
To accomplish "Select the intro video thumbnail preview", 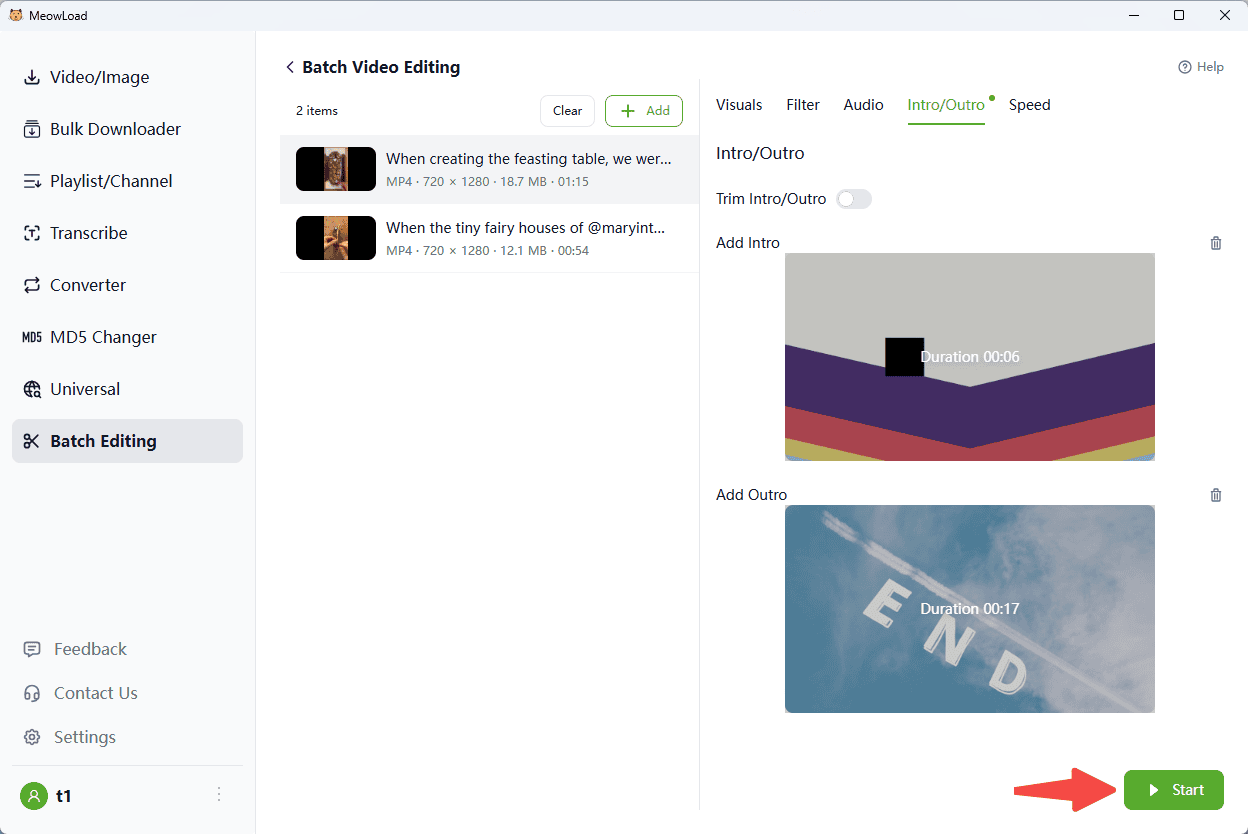I will point(969,357).
